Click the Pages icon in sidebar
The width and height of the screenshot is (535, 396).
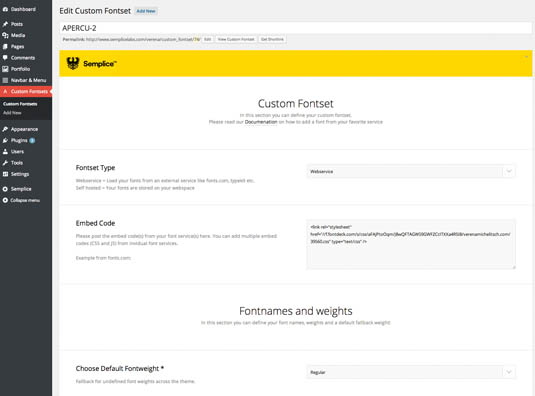click(x=5, y=46)
